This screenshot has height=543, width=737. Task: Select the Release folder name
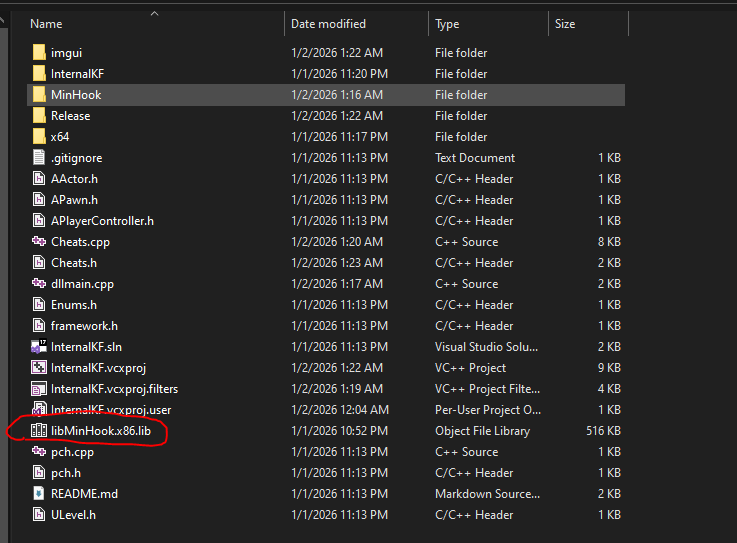pos(71,116)
